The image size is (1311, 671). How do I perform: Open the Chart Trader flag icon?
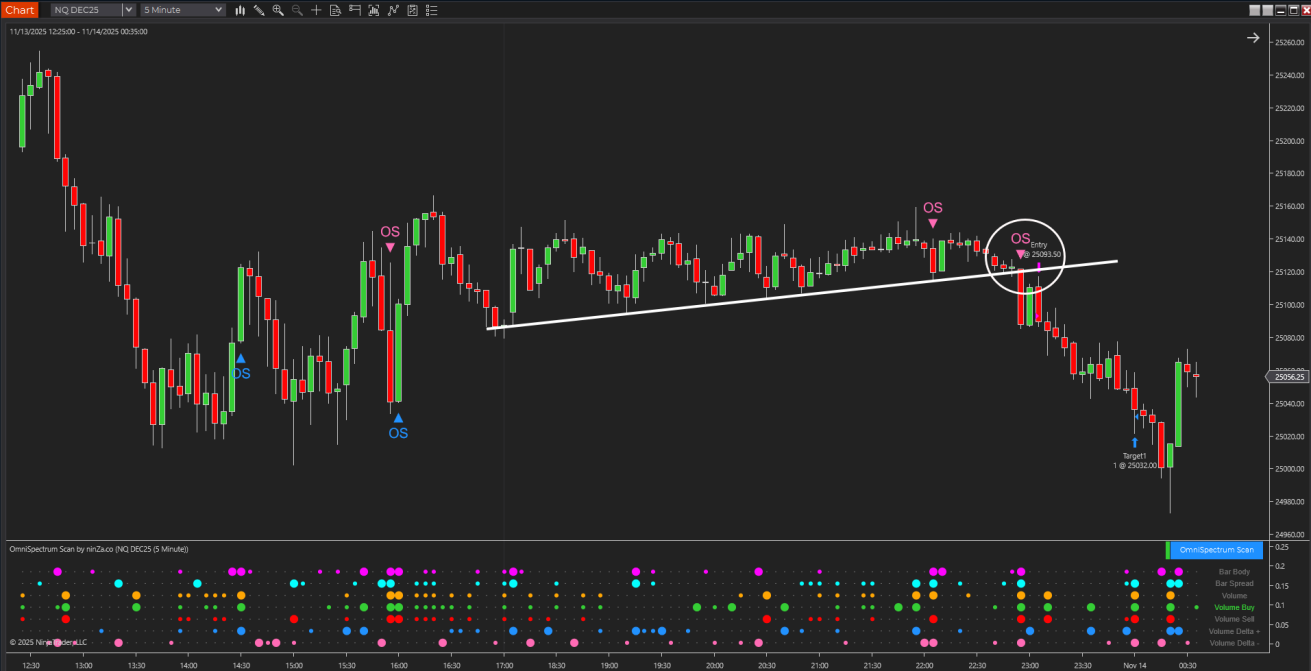click(x=354, y=10)
